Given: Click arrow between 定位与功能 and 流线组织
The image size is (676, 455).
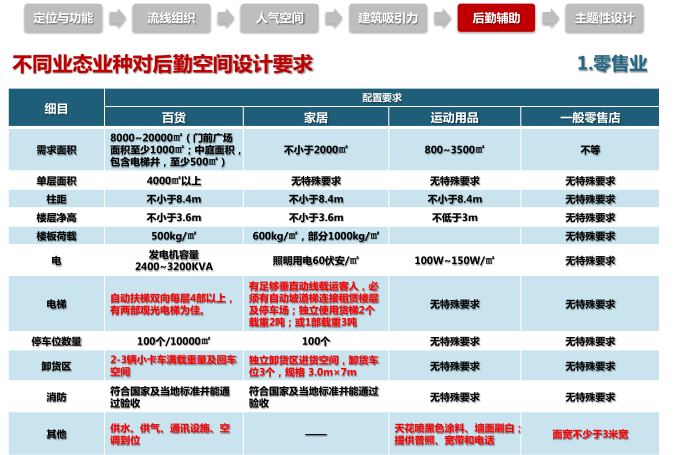Looking at the screenshot, I should pos(118,18).
